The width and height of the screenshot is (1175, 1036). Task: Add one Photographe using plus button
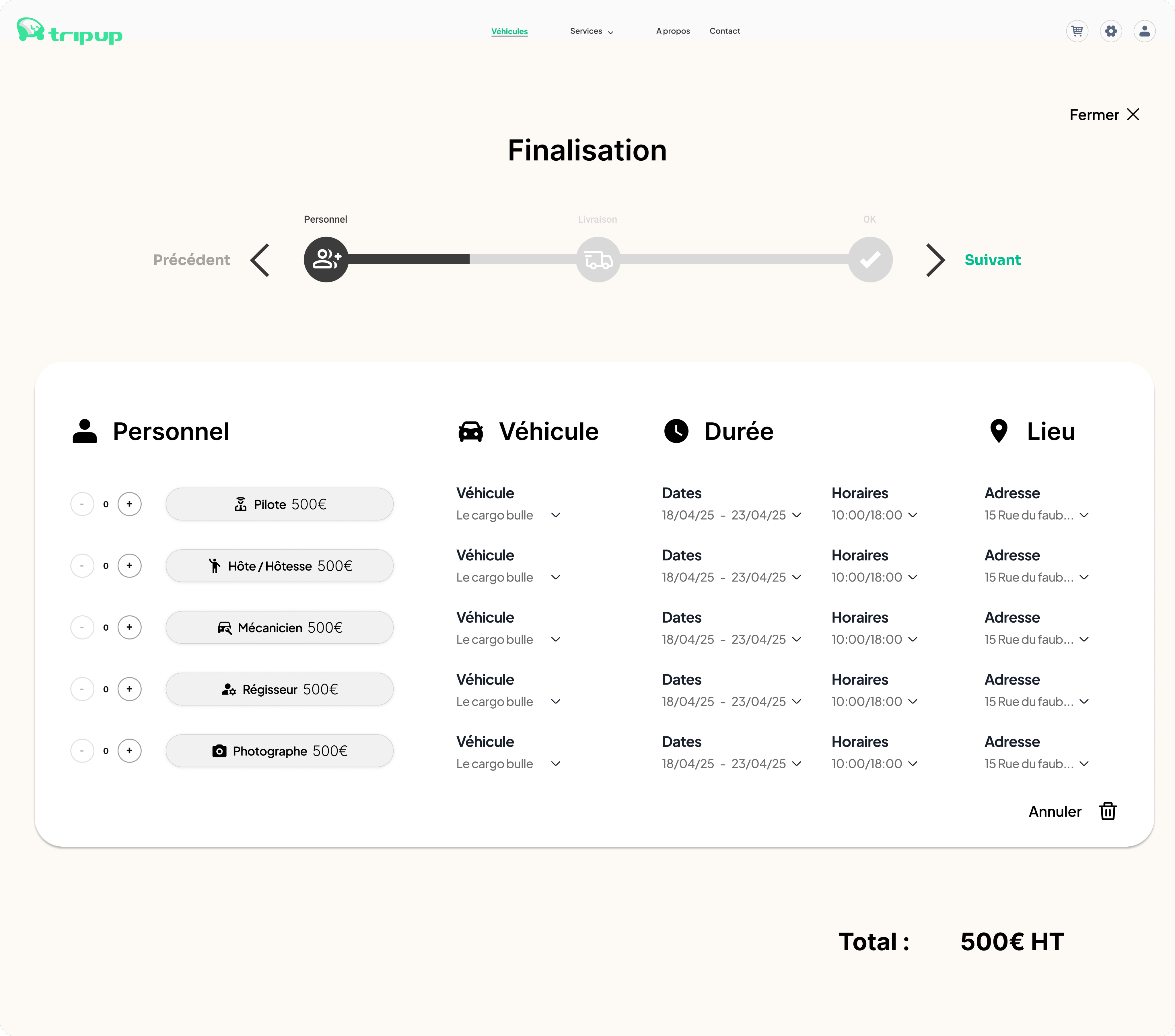(129, 751)
